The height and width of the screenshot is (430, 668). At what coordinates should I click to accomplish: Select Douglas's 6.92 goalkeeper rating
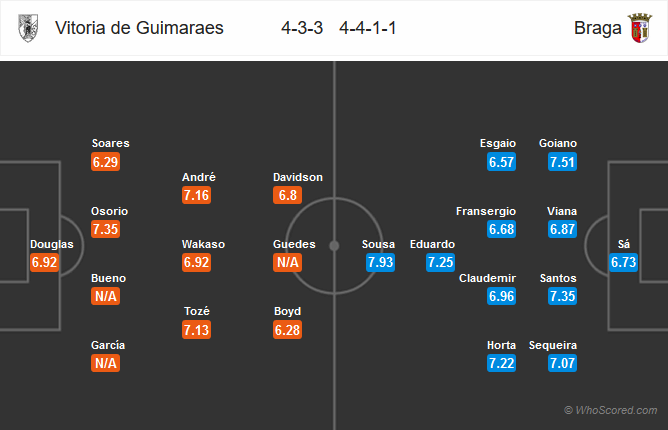44,262
